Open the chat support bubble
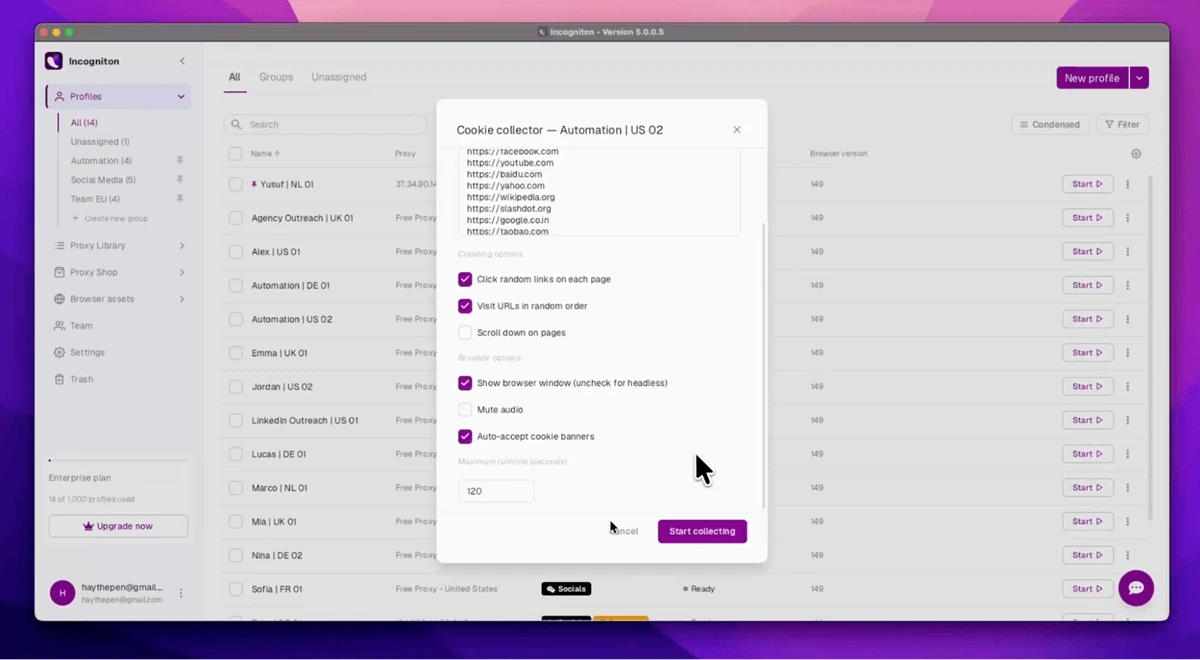Screen dimensions: 1200x660 pos(1136,588)
